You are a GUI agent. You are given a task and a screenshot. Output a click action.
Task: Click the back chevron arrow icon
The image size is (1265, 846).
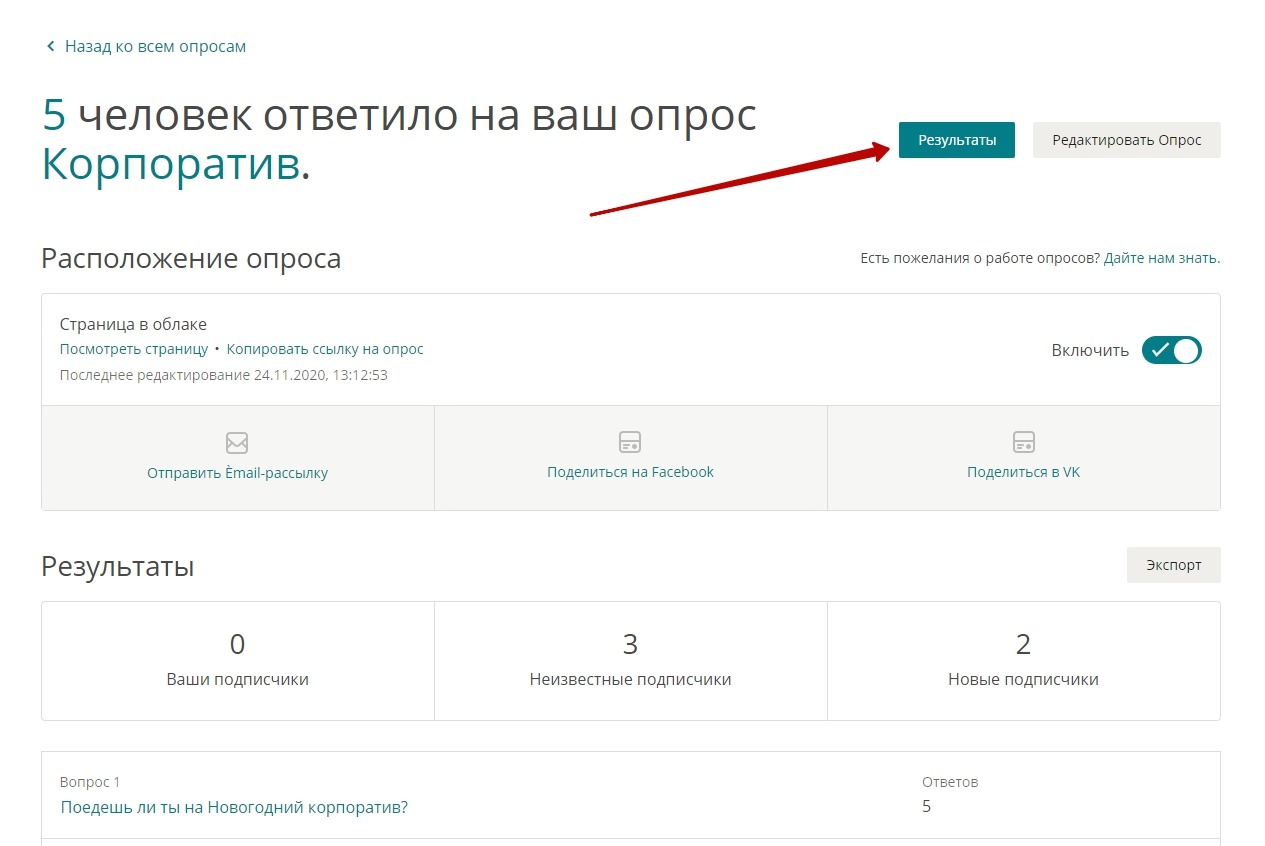tap(51, 47)
